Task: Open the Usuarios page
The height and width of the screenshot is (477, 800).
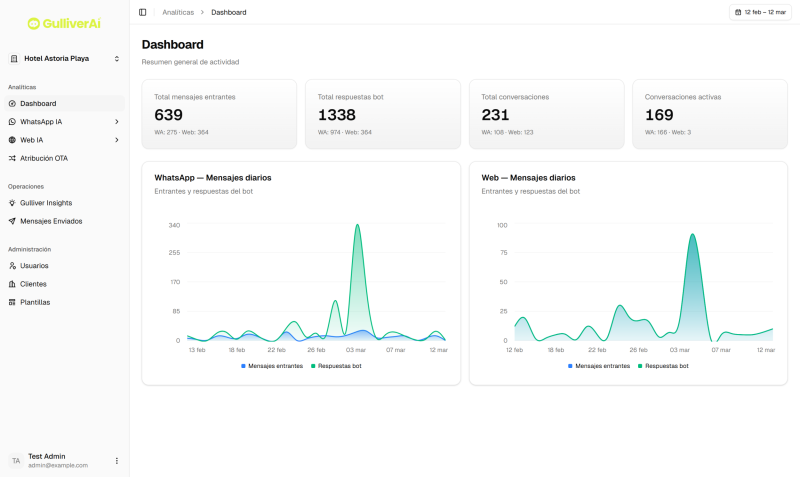Action: click(x=34, y=266)
